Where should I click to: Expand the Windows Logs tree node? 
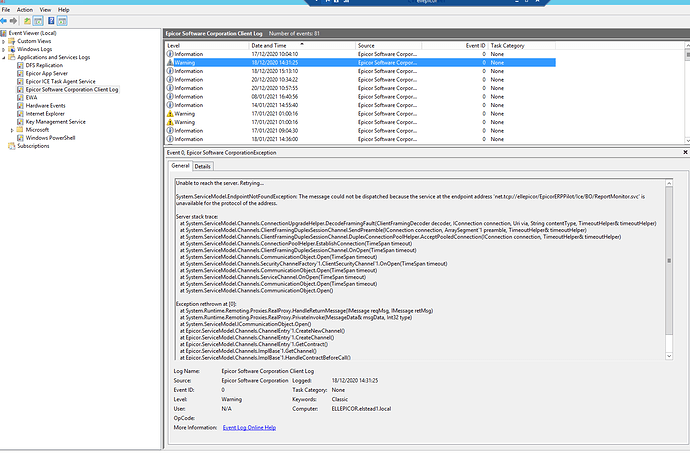pos(4,49)
